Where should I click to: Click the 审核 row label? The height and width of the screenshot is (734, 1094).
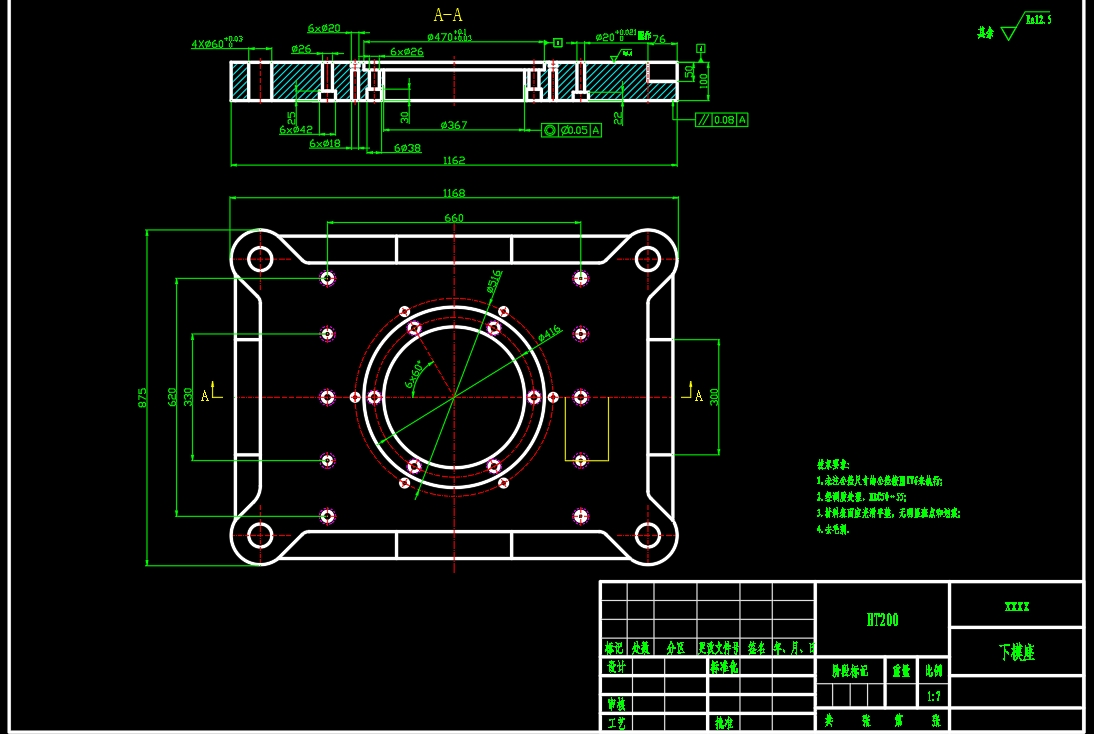pos(616,704)
